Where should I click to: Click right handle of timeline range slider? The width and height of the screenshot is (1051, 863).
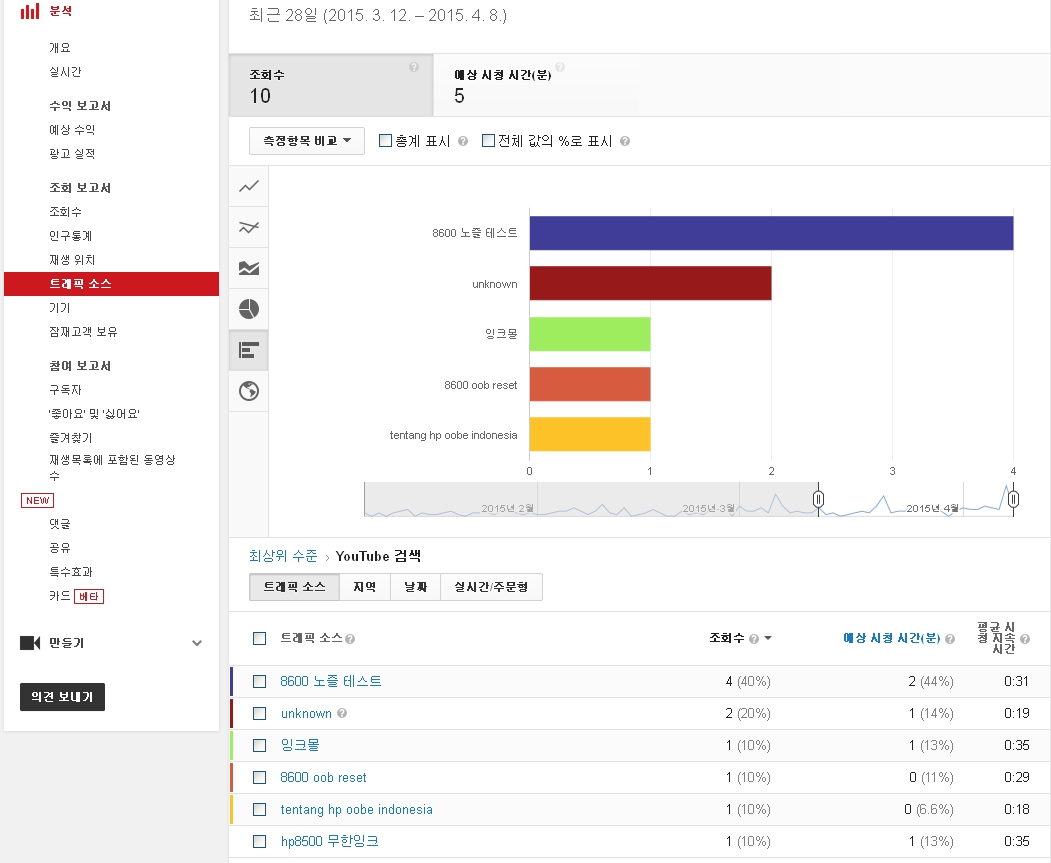tap(1013, 499)
